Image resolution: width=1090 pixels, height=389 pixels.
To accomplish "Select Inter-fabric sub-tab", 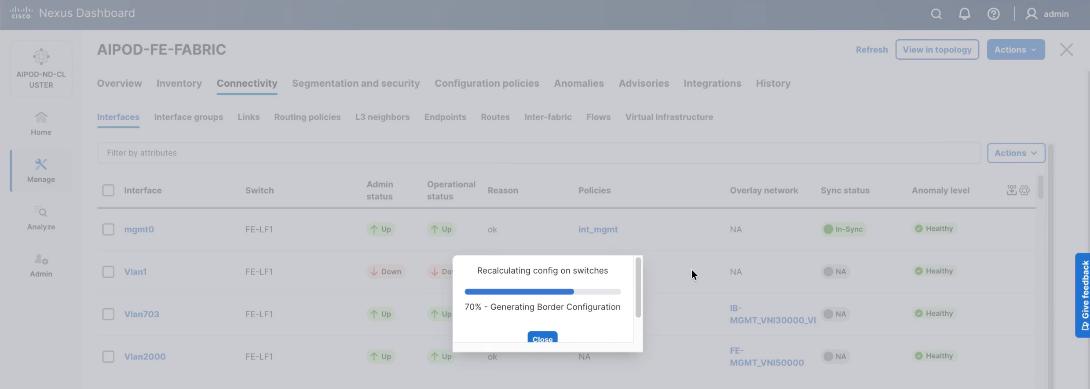I will tap(548, 117).
